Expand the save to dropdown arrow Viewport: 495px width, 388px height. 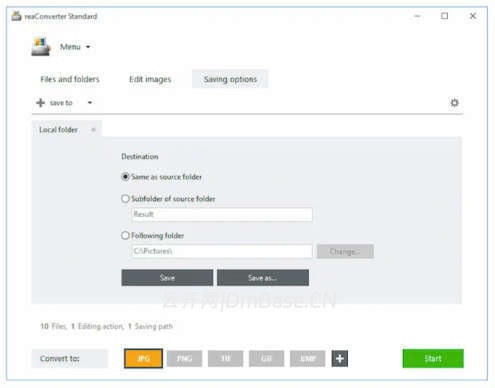90,103
